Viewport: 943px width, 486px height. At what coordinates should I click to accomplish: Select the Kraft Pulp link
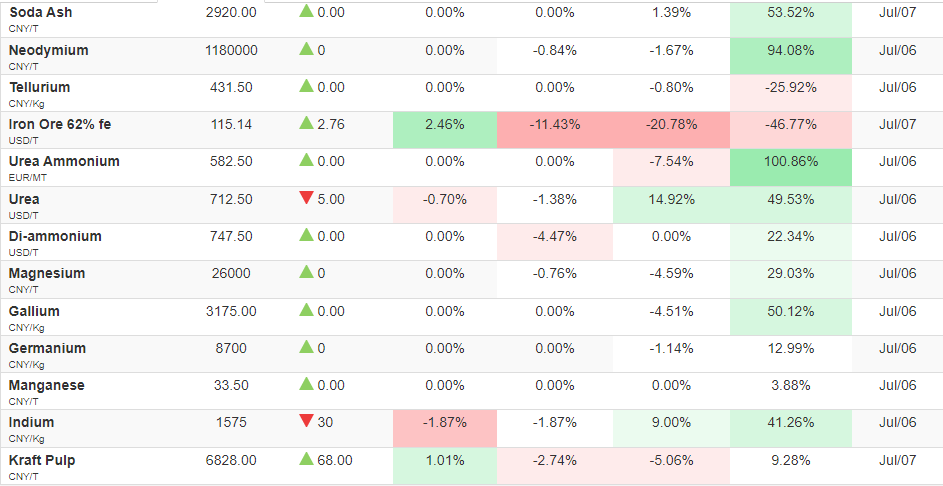[42, 461]
